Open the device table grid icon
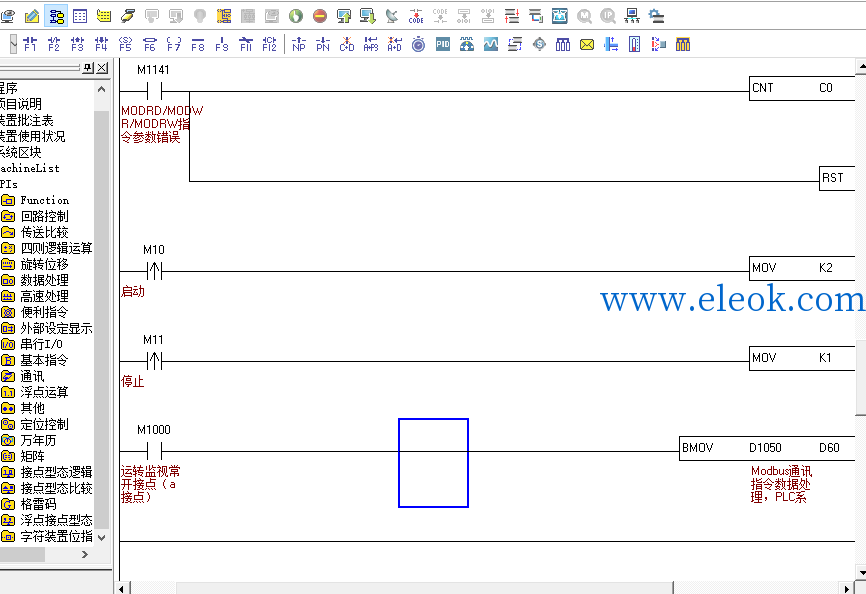The image size is (866, 594). [80, 16]
